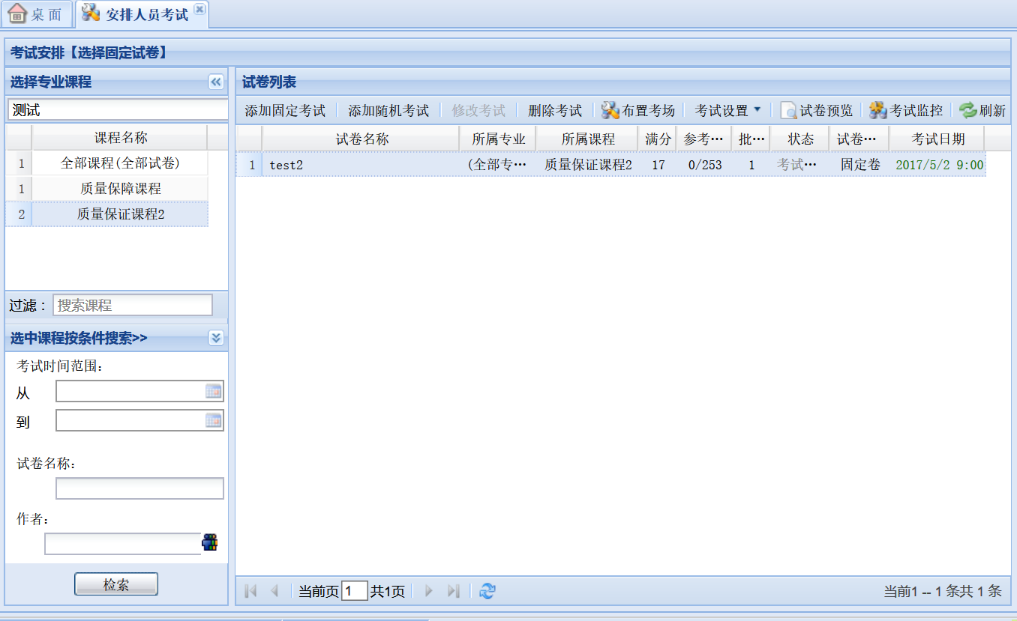Click the author picker icon beside 作者 field
The height and width of the screenshot is (621, 1017).
tap(210, 543)
